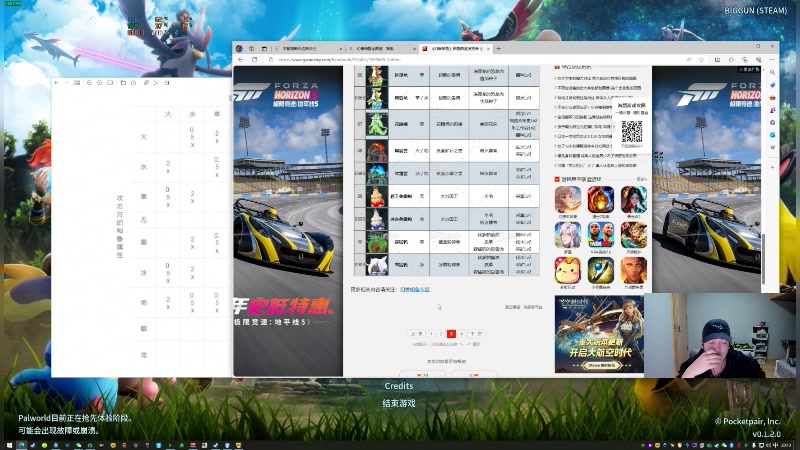Viewport: 800px width, 450px height.
Task: Go to page 1 in pagination
Action: coord(432,334)
